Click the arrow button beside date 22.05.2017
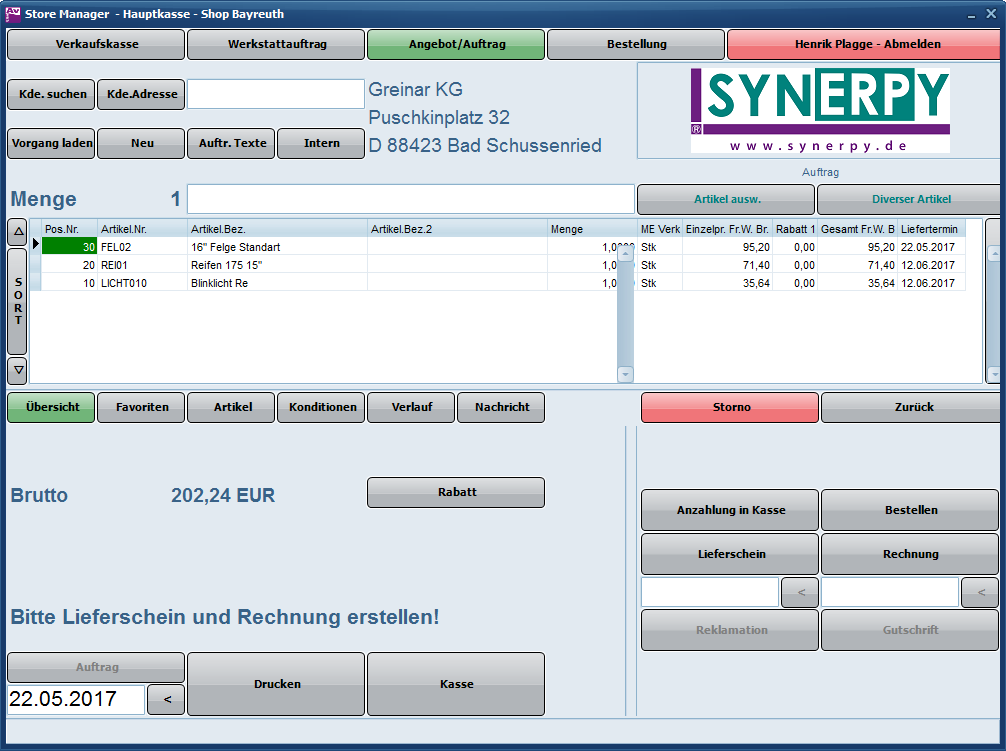This screenshot has height=751, width=1006. pos(166,700)
